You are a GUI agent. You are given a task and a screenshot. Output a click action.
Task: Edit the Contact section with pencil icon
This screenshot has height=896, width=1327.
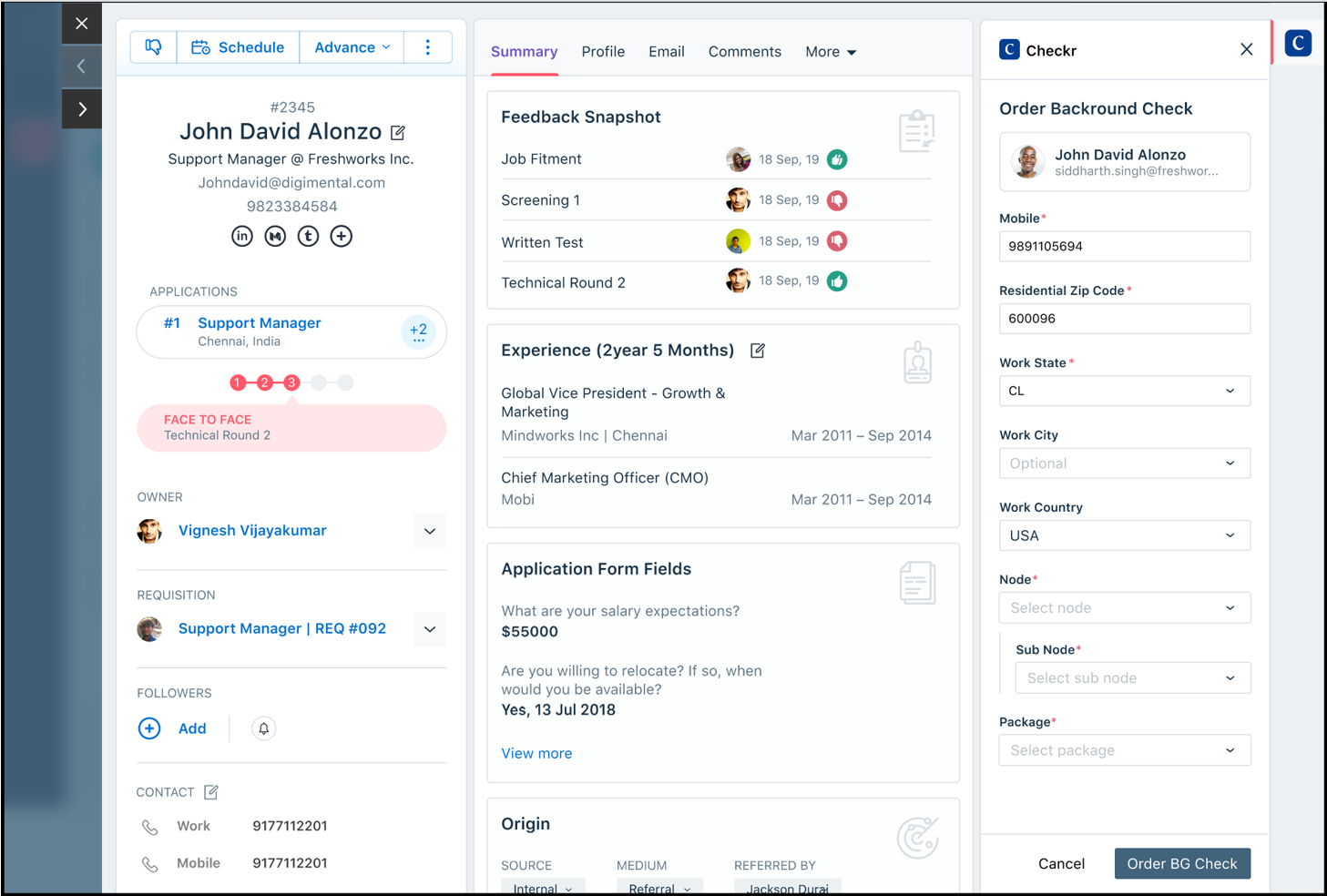coord(211,792)
